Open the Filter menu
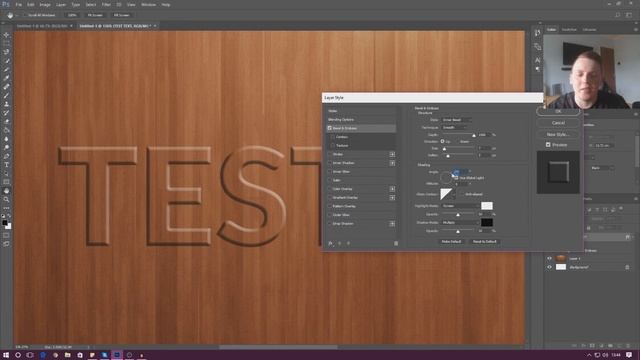The image size is (640, 360). click(106, 4)
